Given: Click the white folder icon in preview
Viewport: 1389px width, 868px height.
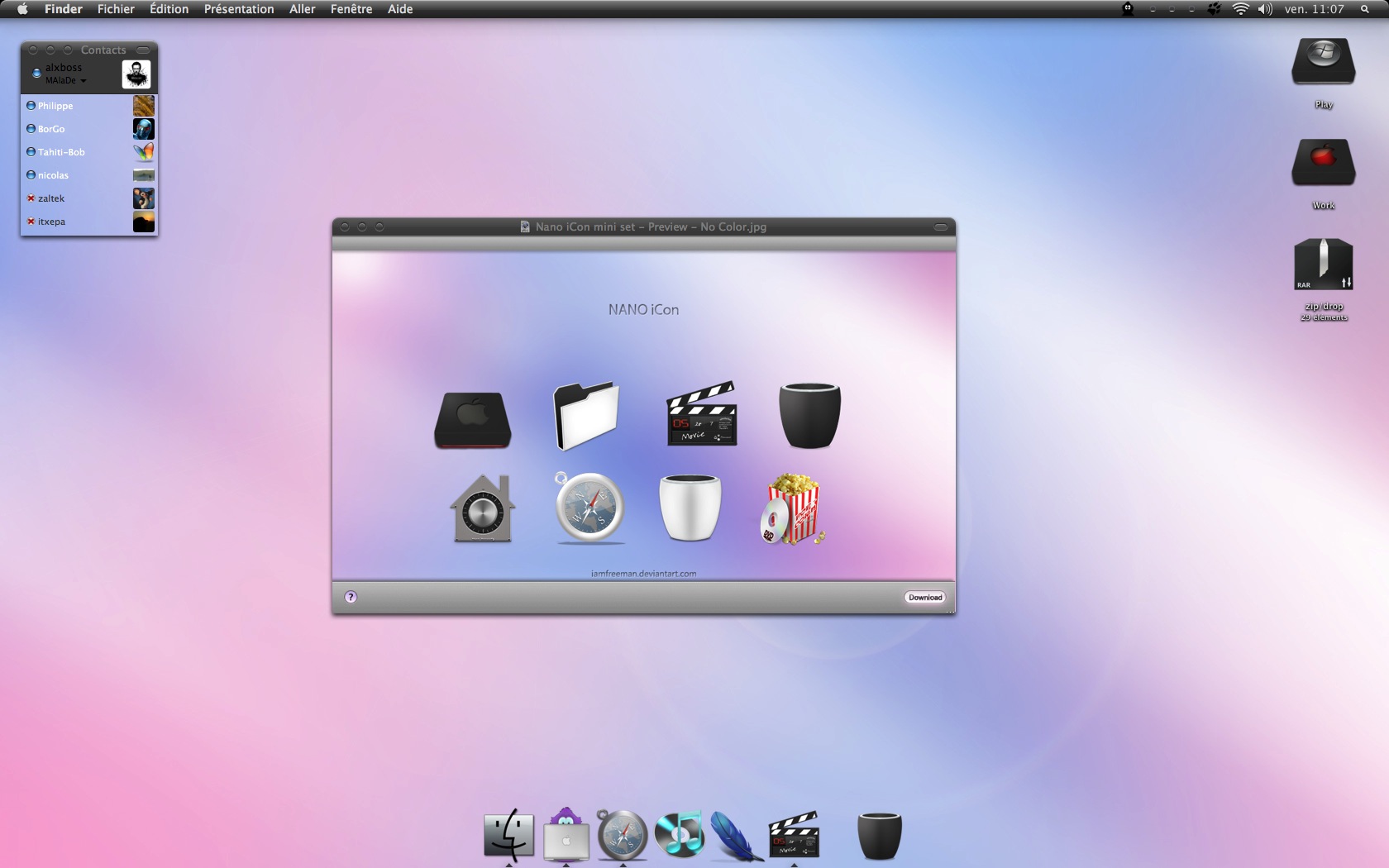Looking at the screenshot, I should 586,415.
